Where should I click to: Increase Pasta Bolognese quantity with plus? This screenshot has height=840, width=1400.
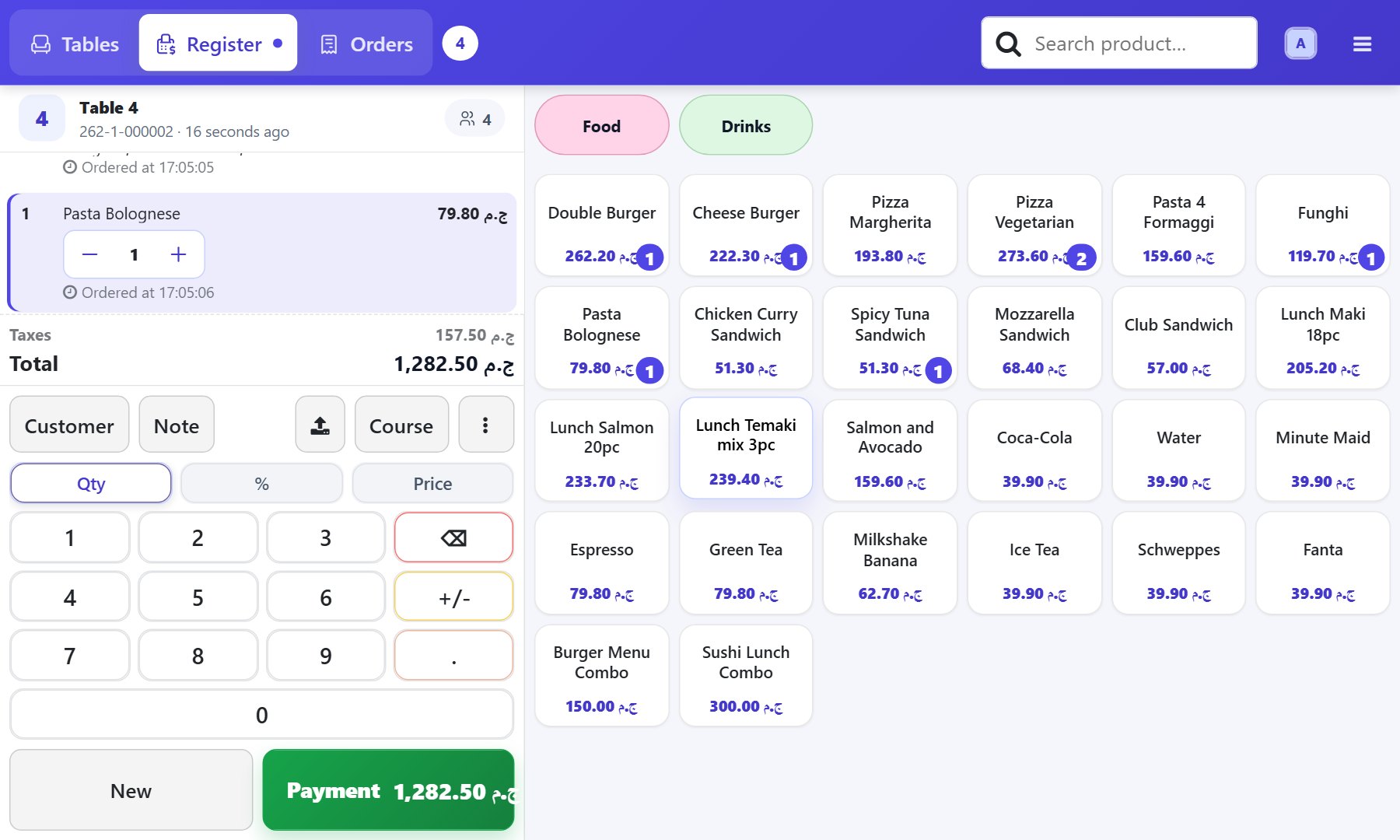click(x=178, y=254)
